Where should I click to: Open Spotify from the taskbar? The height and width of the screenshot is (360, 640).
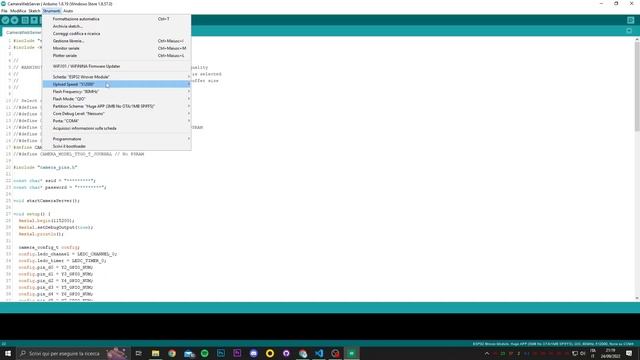[204, 353]
